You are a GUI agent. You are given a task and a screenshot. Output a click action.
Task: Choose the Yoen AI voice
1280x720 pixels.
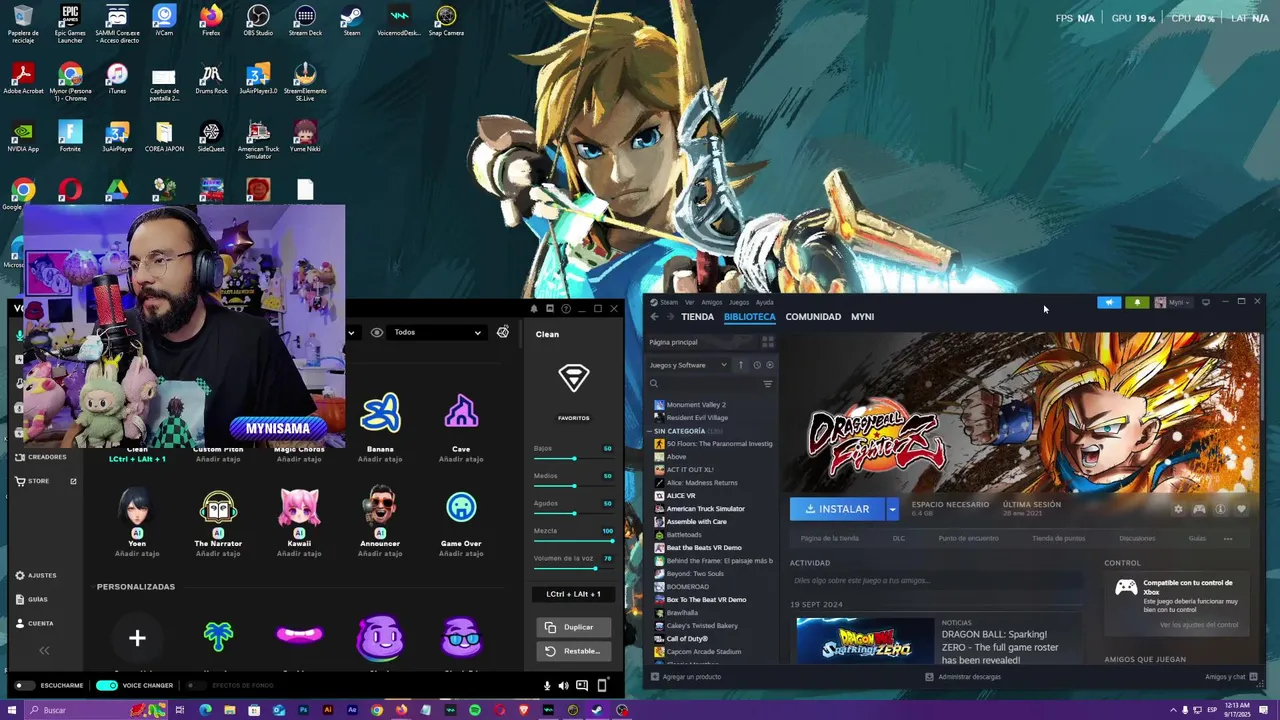(x=137, y=507)
